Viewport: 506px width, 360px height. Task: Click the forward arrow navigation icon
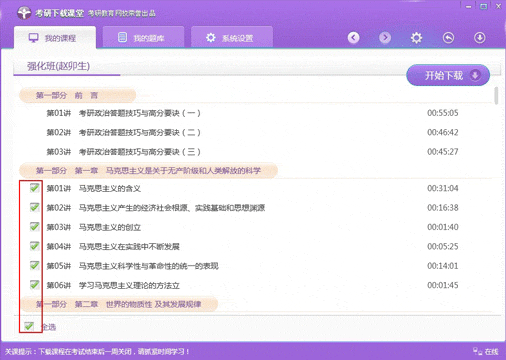coord(385,38)
